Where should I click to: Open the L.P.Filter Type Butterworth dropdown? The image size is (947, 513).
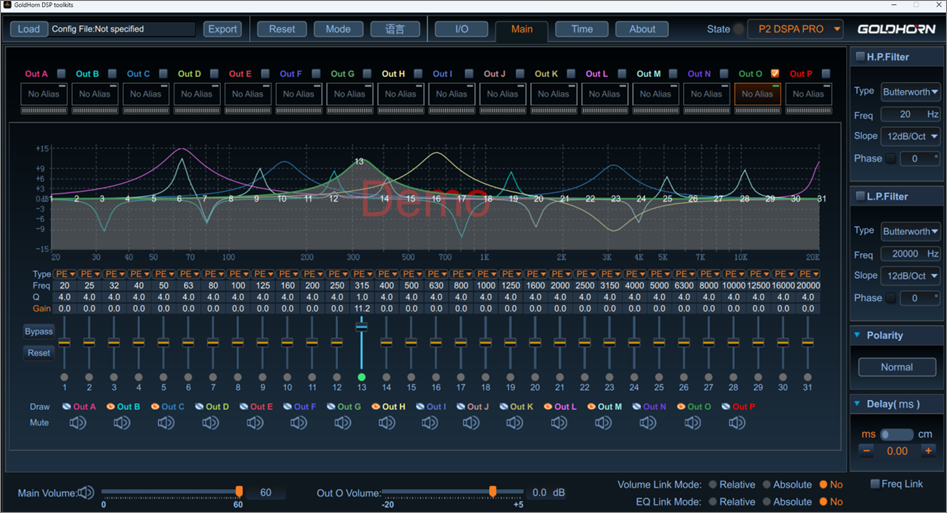click(910, 231)
